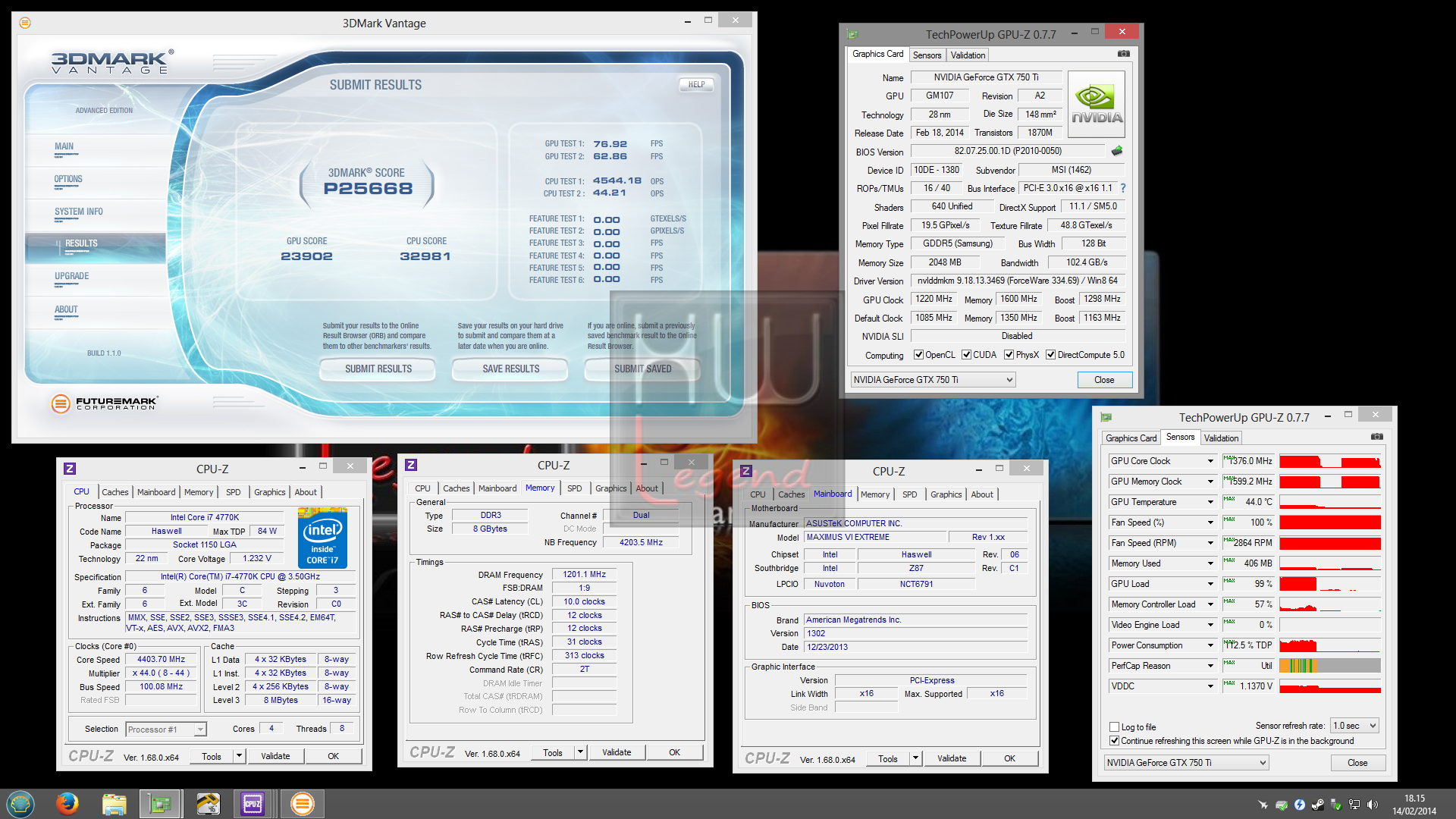Open the Processor #1 selection dropdown

click(x=166, y=730)
